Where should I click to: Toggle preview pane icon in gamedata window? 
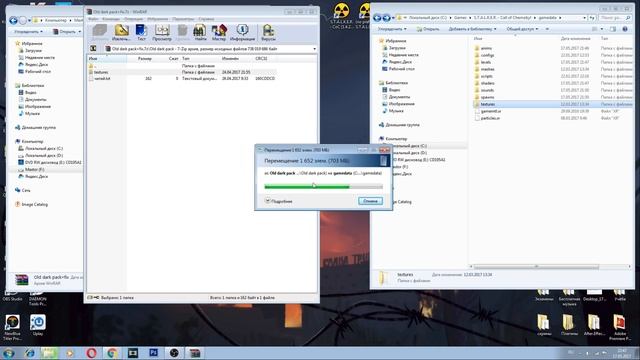613,29
